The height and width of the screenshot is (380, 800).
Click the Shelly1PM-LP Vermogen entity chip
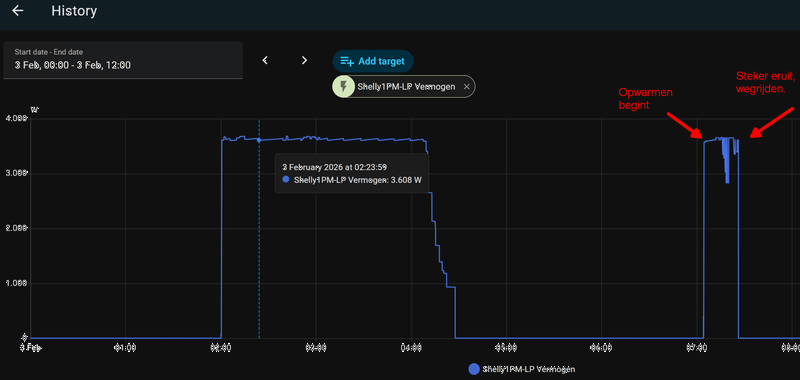404,87
